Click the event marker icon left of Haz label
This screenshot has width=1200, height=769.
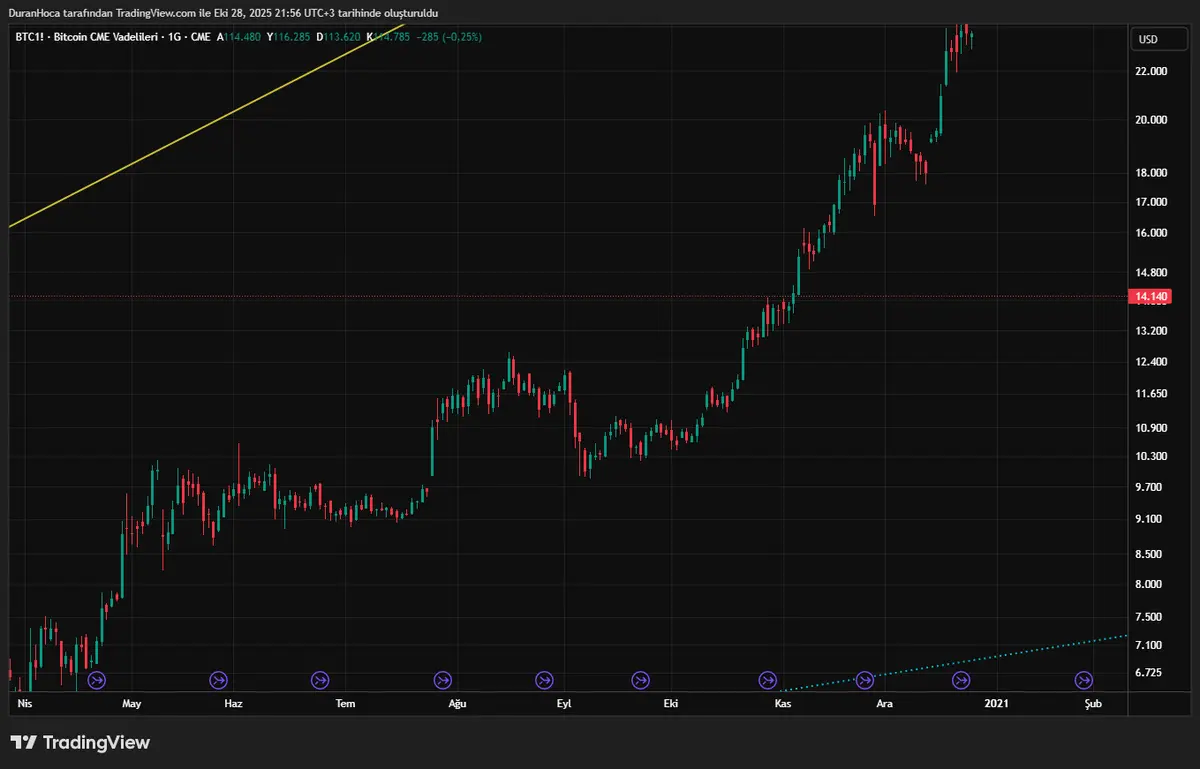click(218, 680)
